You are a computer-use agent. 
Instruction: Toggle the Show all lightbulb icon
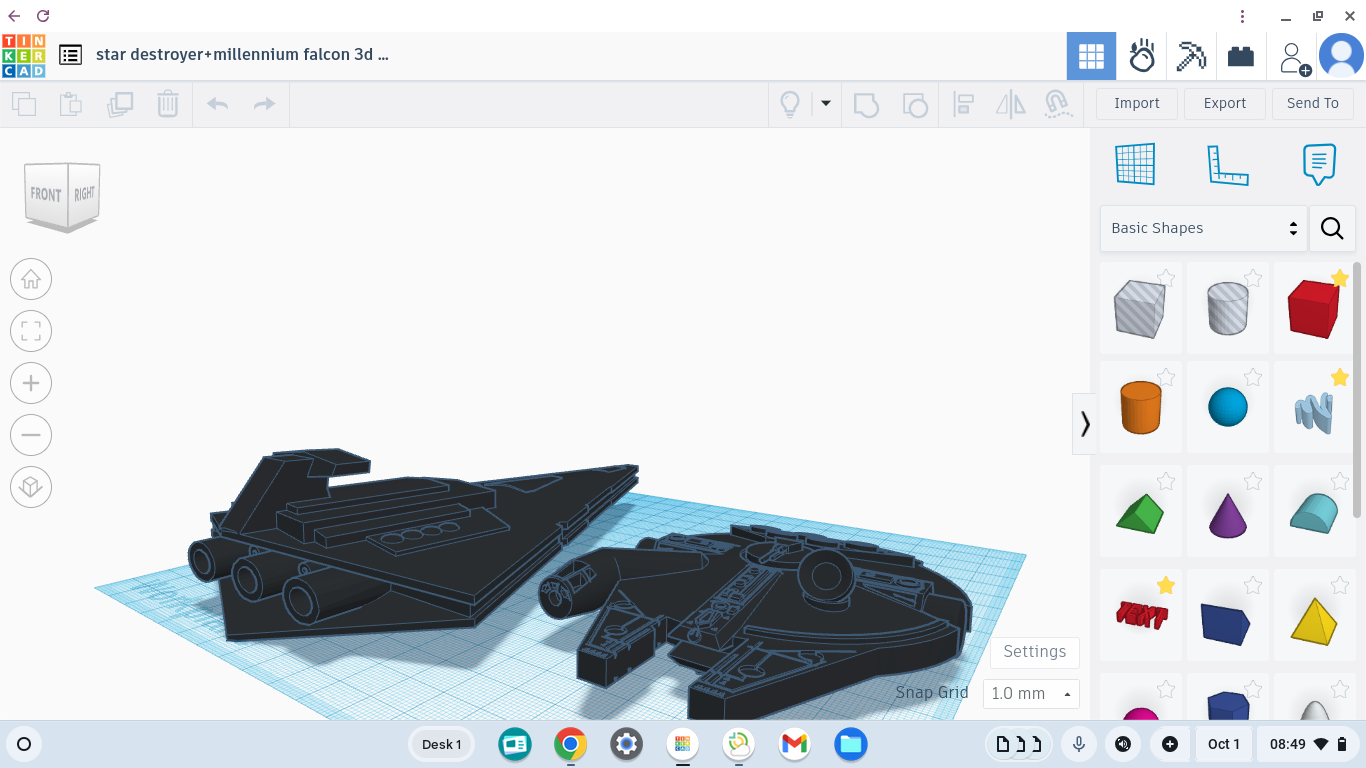pos(790,104)
